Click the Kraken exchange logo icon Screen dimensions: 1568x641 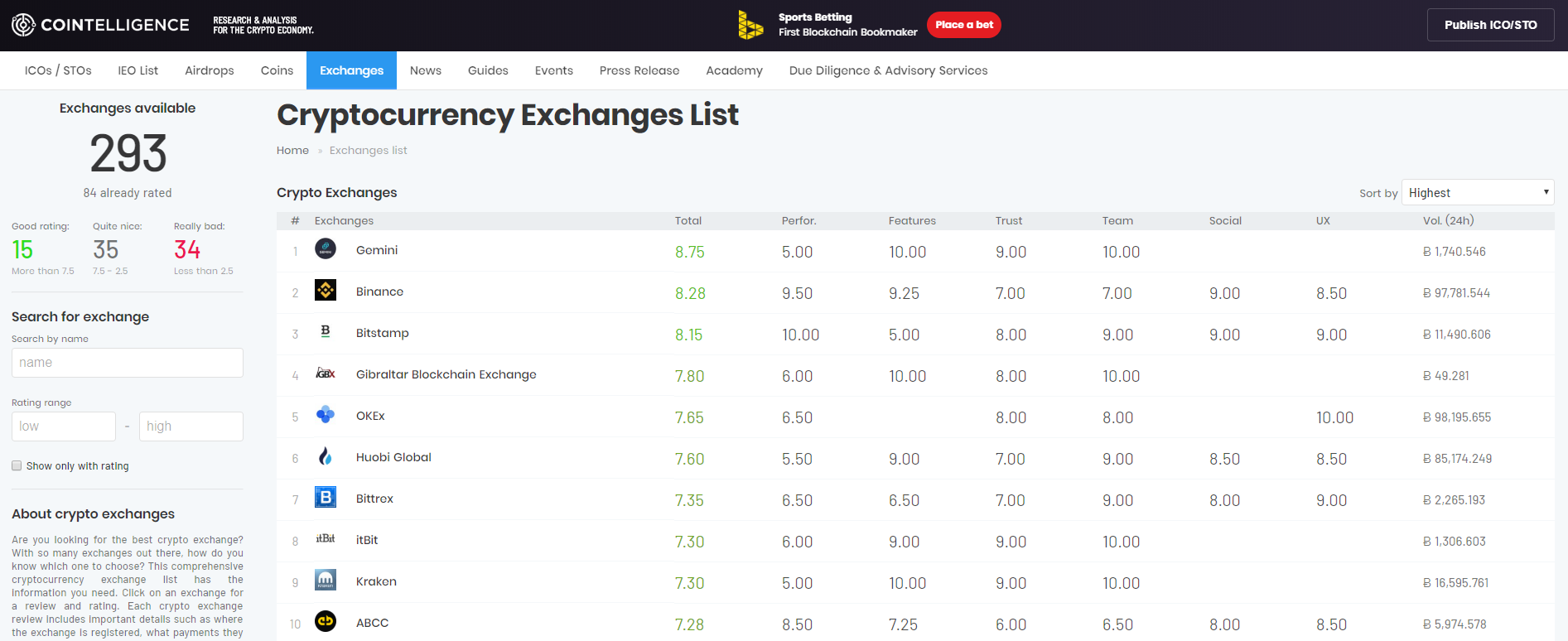[326, 580]
